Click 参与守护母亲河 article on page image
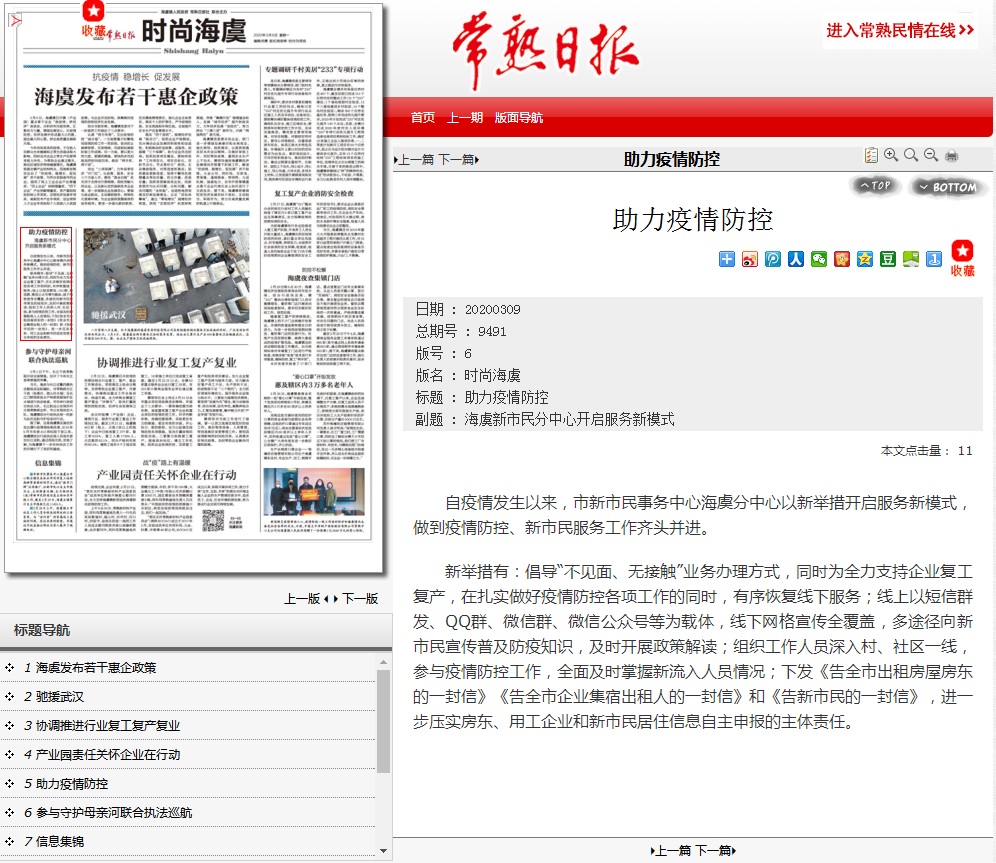This screenshot has width=996, height=863. 48,399
